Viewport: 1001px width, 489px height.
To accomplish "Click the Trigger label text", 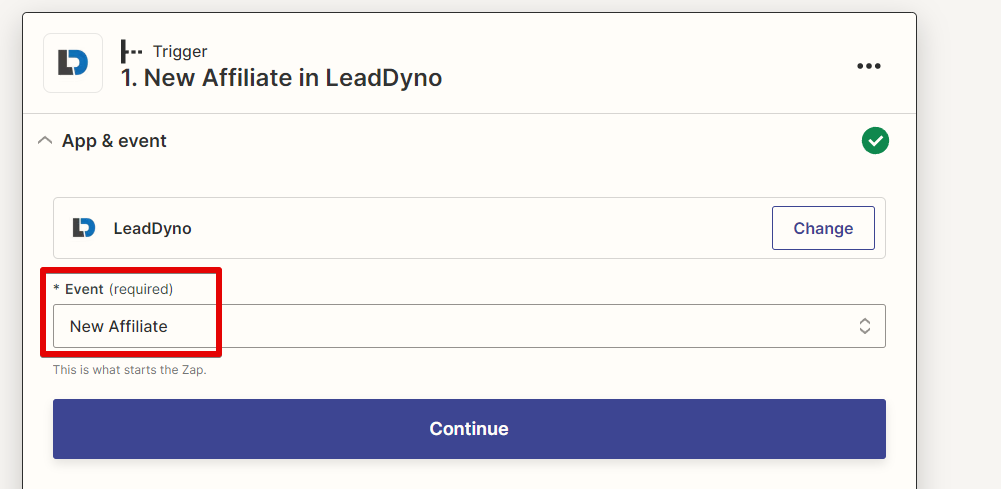I will coord(180,52).
